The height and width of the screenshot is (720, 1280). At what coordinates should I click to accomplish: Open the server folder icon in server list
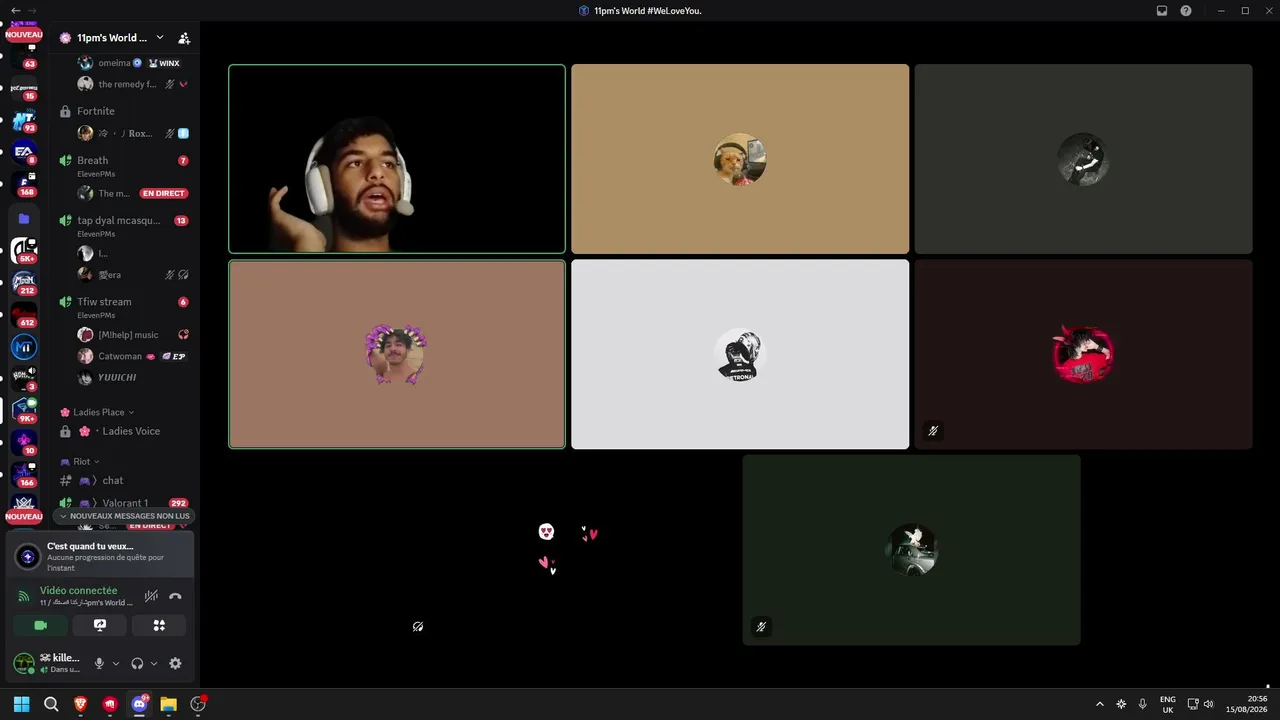(x=24, y=218)
